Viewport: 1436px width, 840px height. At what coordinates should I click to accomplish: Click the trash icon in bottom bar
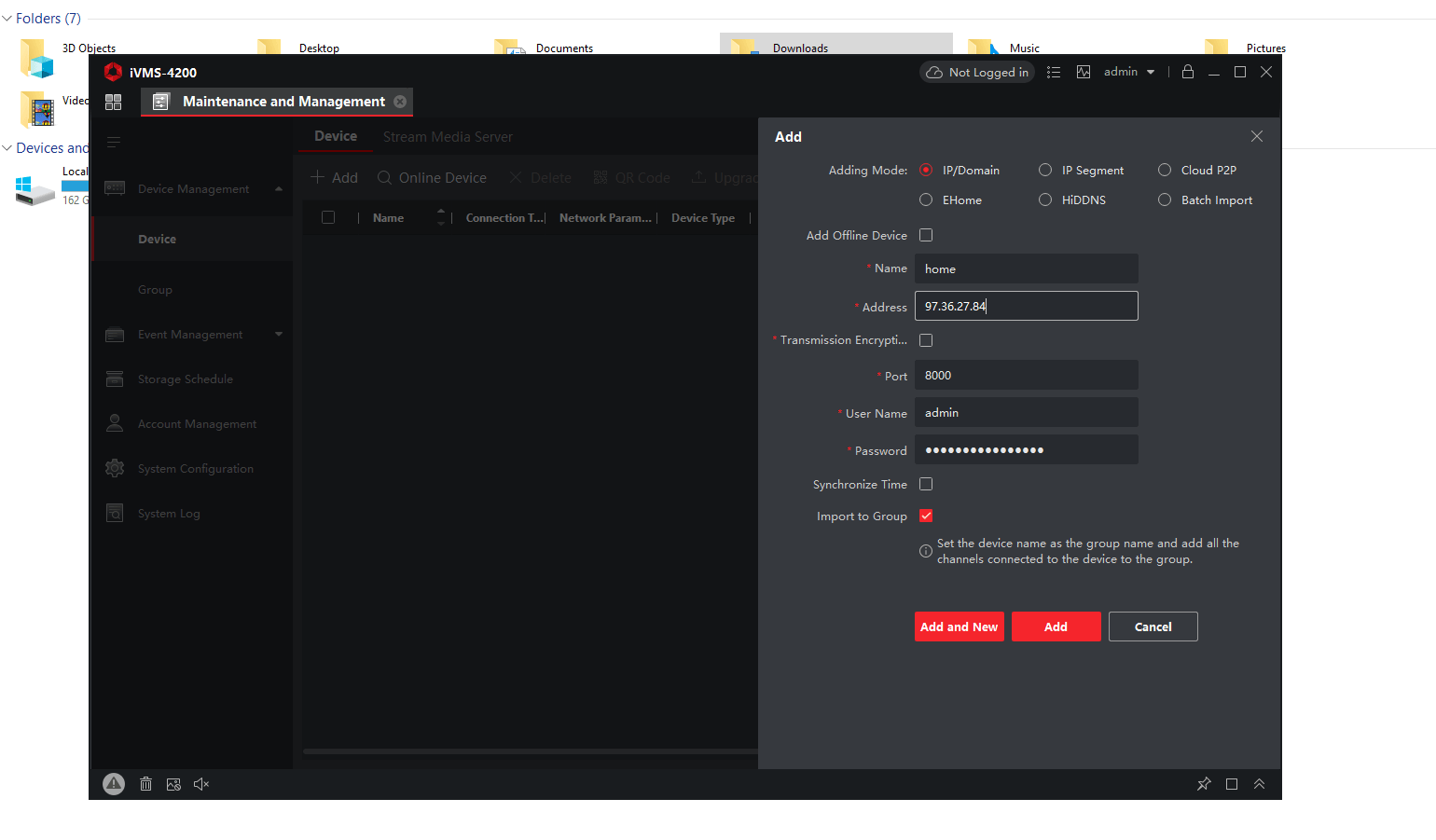click(145, 784)
